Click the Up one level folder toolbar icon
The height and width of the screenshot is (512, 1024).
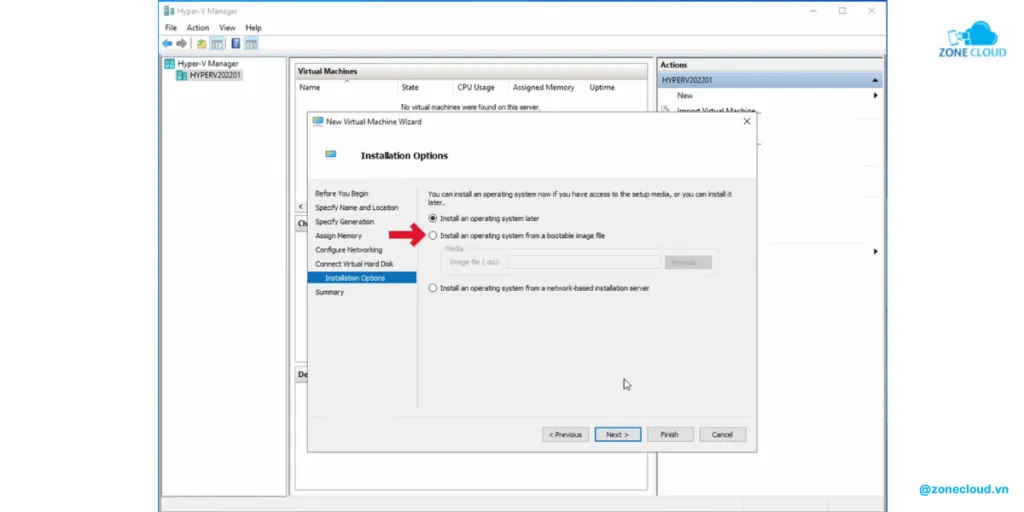click(201, 44)
